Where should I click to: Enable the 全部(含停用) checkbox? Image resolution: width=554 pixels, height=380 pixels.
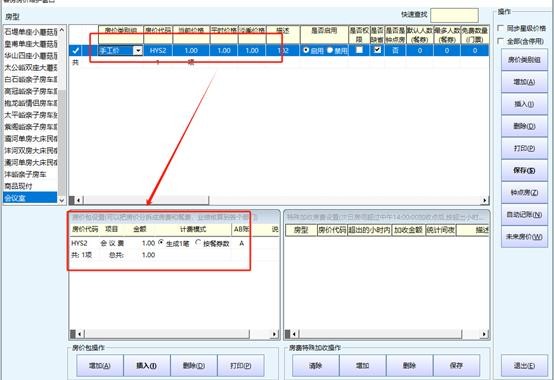[500, 41]
